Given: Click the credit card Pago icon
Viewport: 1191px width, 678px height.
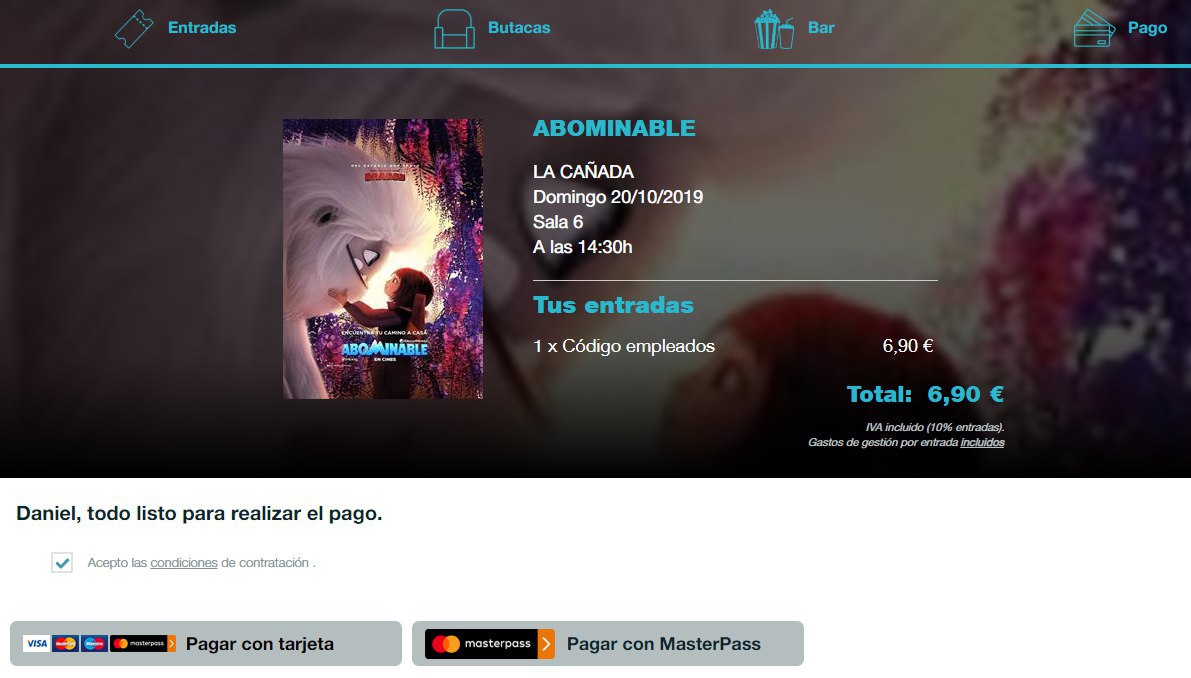Looking at the screenshot, I should [x=1094, y=29].
